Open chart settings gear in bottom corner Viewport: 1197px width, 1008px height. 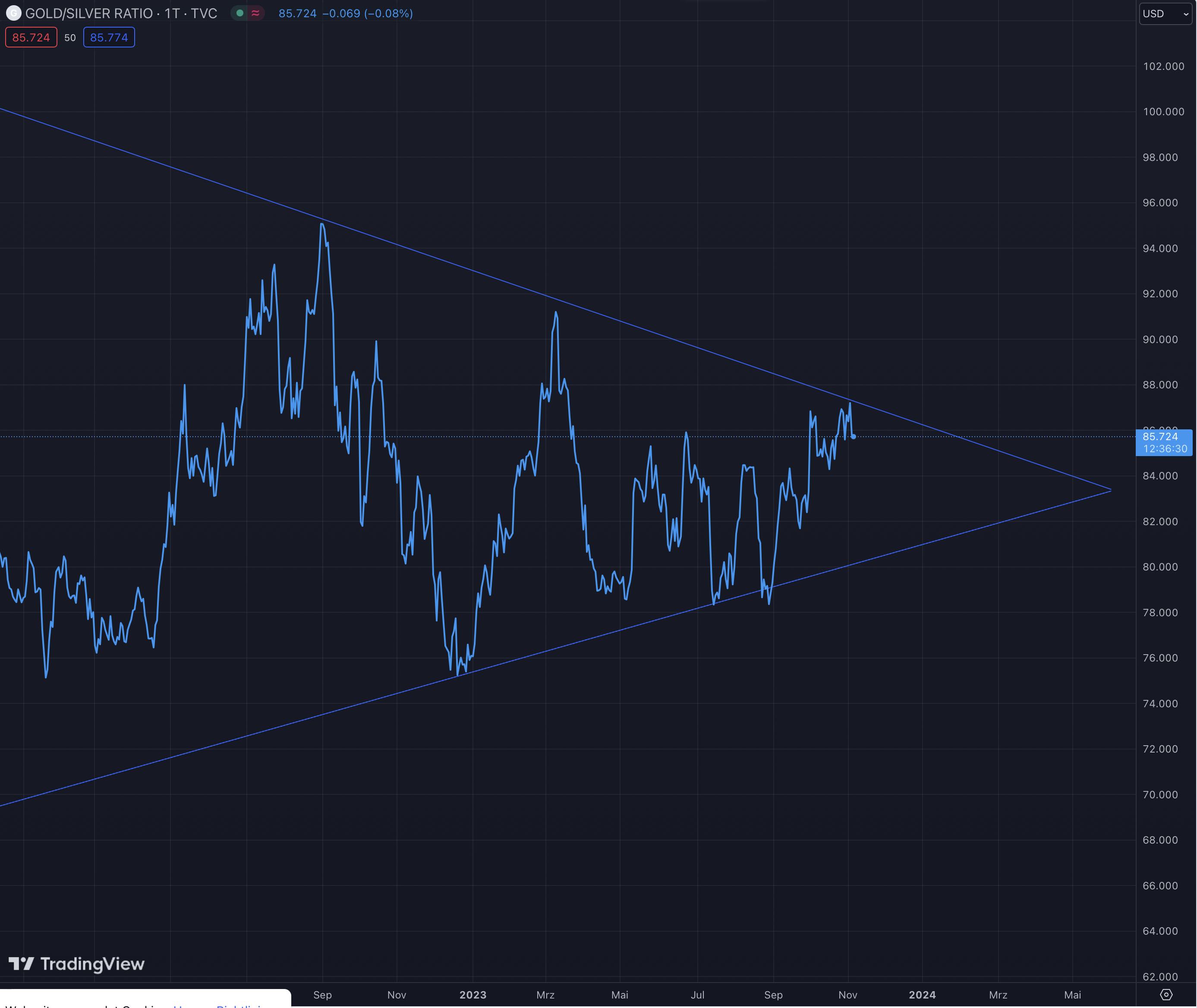[x=1166, y=995]
